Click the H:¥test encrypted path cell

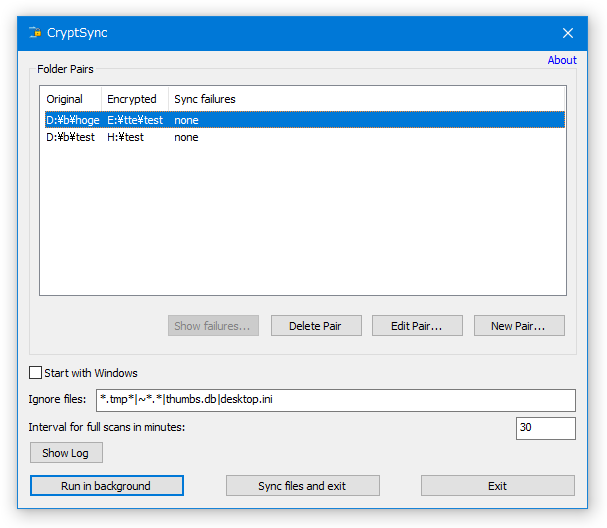click(x=125, y=137)
